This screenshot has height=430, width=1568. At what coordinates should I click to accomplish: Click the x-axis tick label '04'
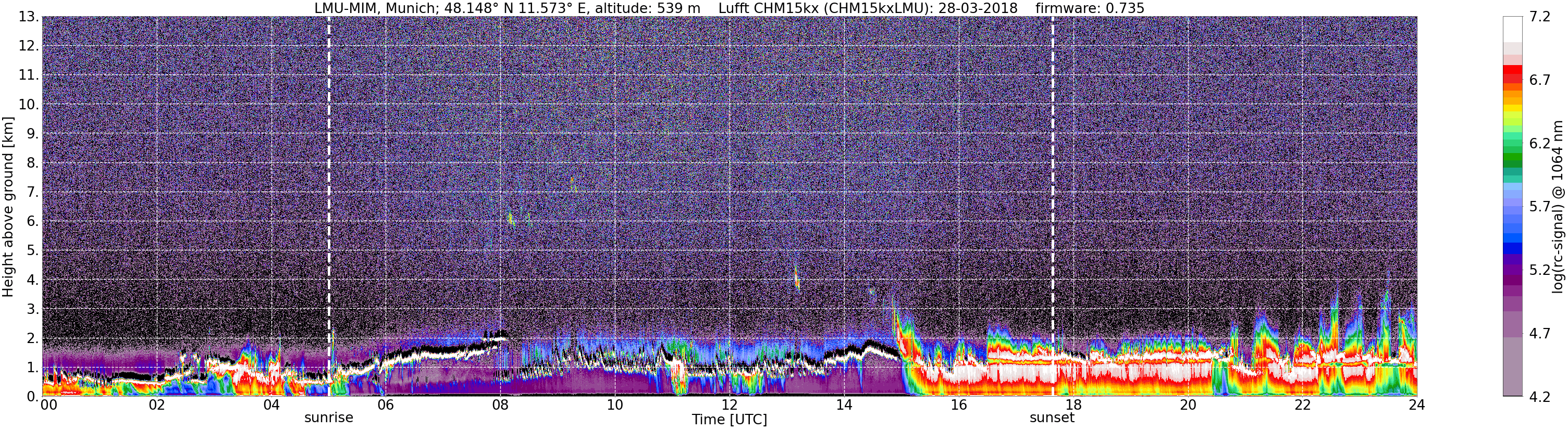pos(271,405)
